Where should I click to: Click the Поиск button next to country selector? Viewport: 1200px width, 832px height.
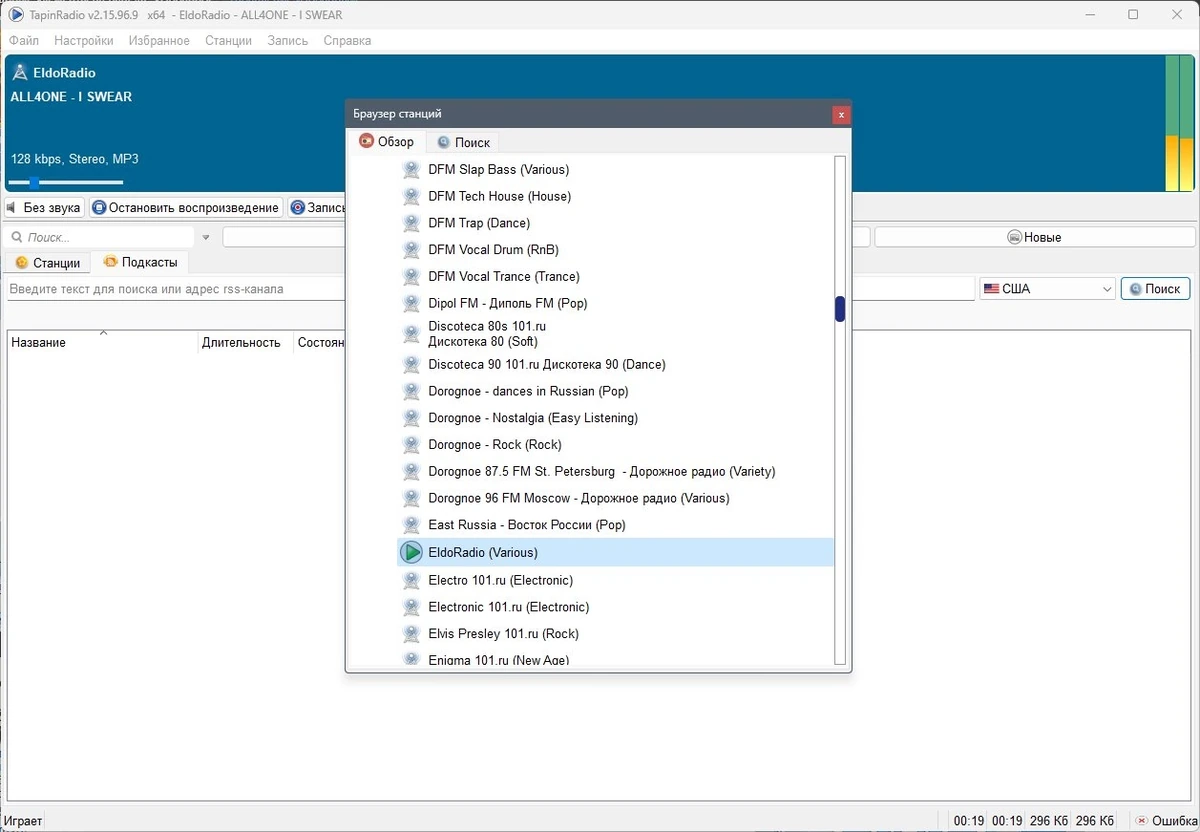tap(1155, 289)
